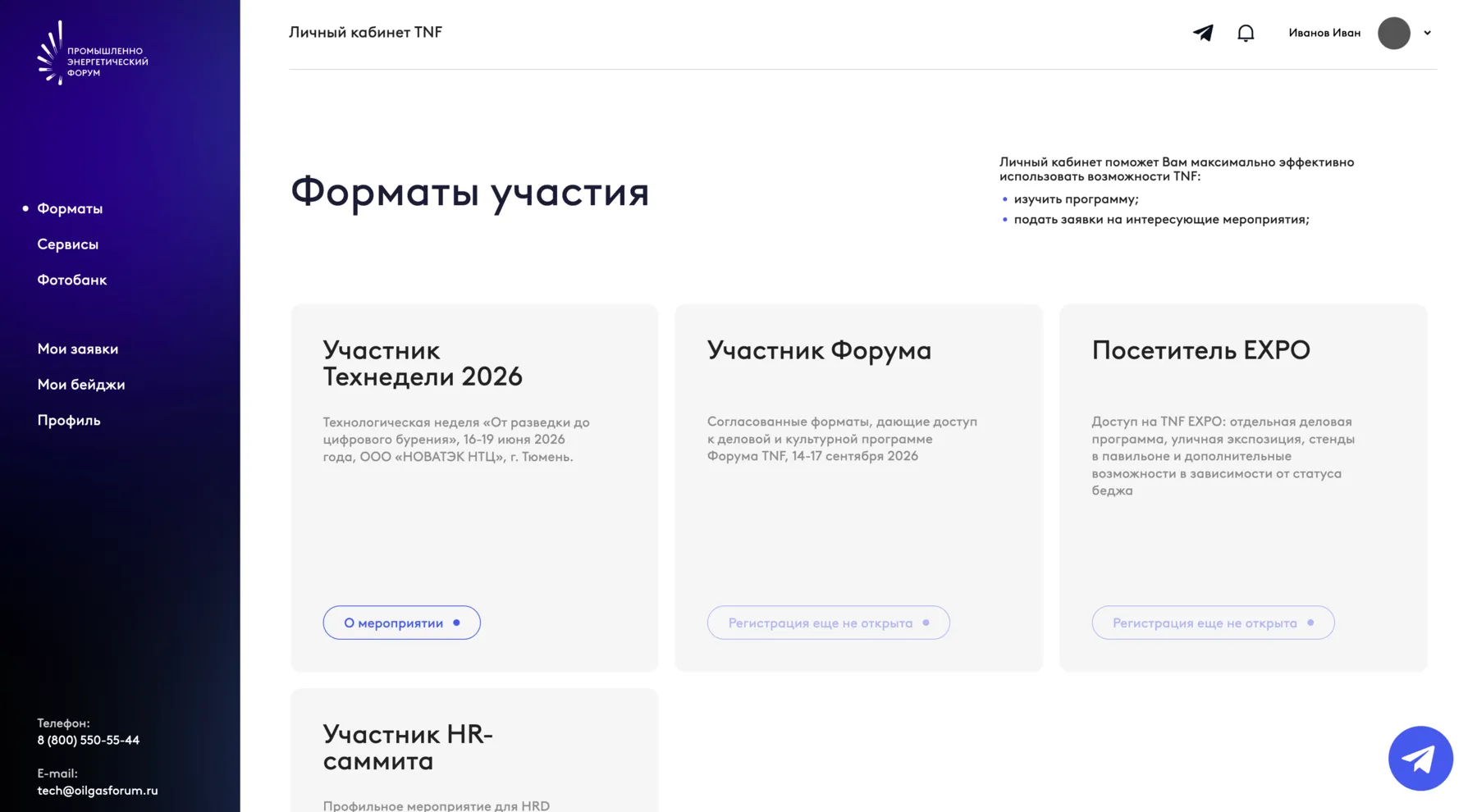Click the user avatar circle

click(x=1393, y=33)
